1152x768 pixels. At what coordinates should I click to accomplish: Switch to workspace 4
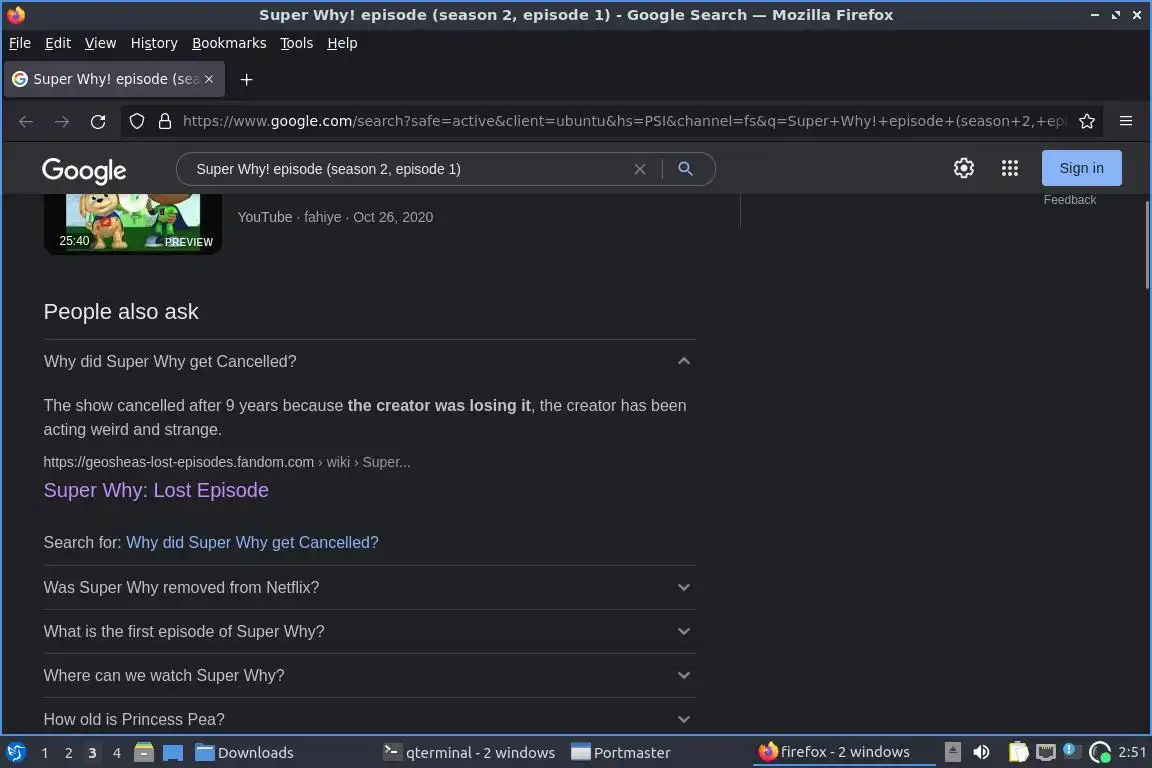(x=116, y=753)
